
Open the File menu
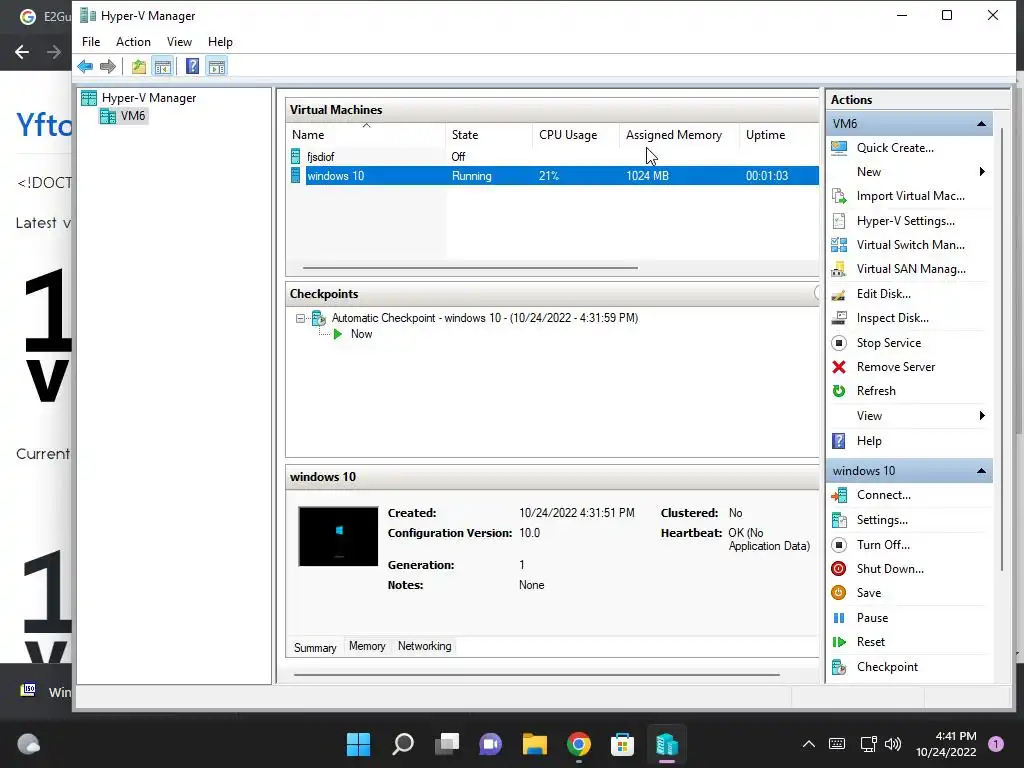pos(91,42)
